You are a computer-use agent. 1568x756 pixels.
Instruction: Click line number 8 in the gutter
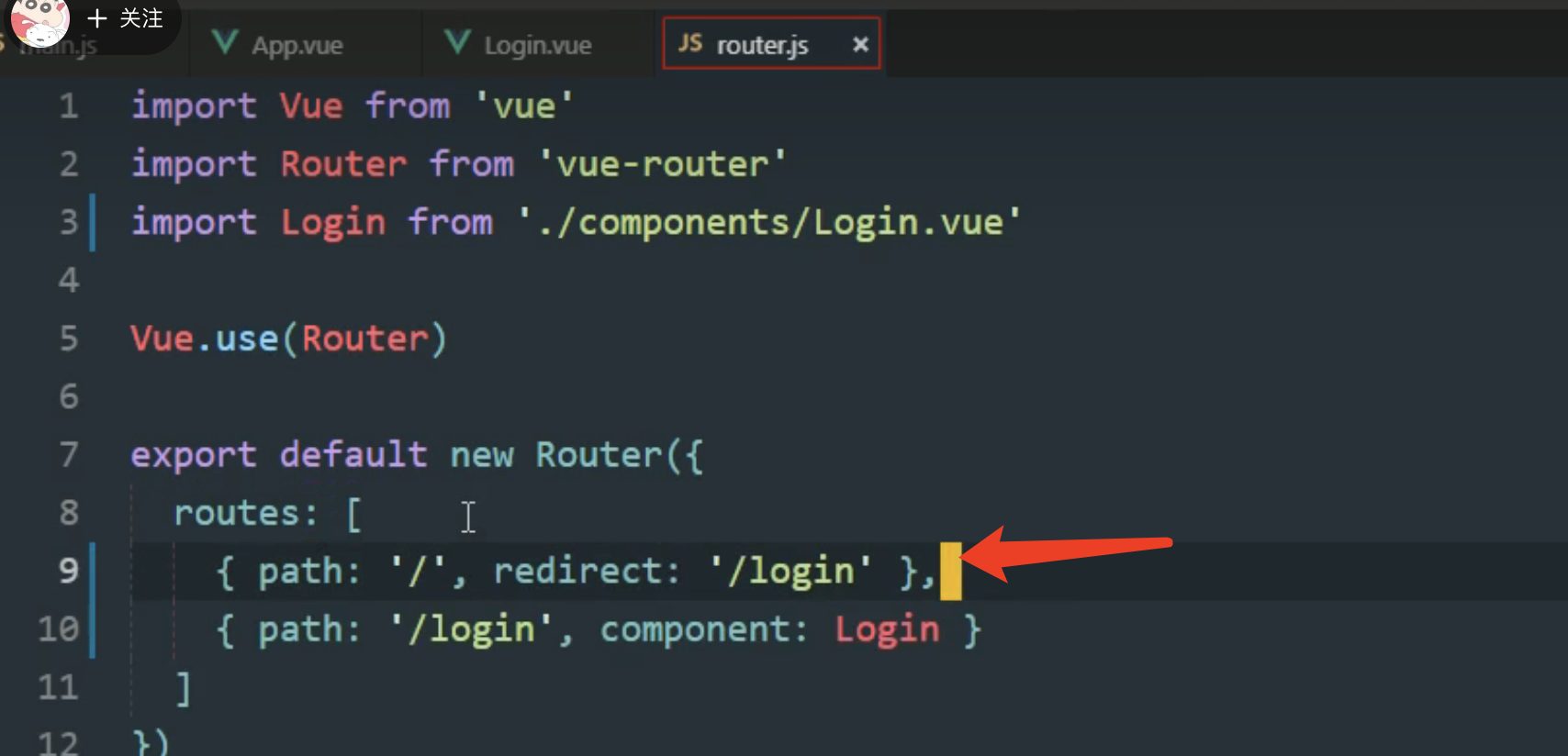tap(69, 512)
